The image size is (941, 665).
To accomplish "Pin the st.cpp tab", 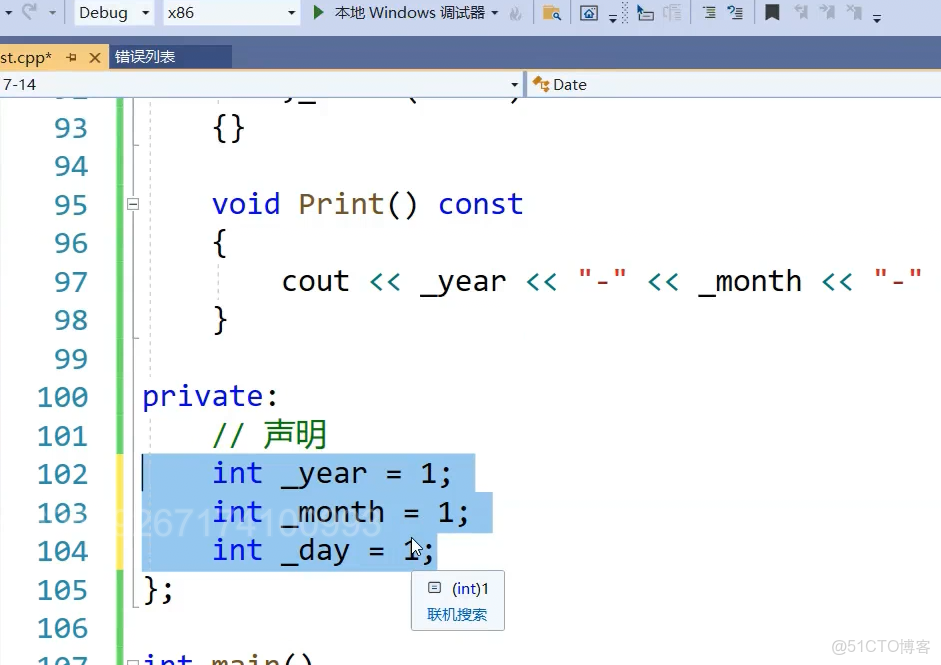I will click(71, 58).
